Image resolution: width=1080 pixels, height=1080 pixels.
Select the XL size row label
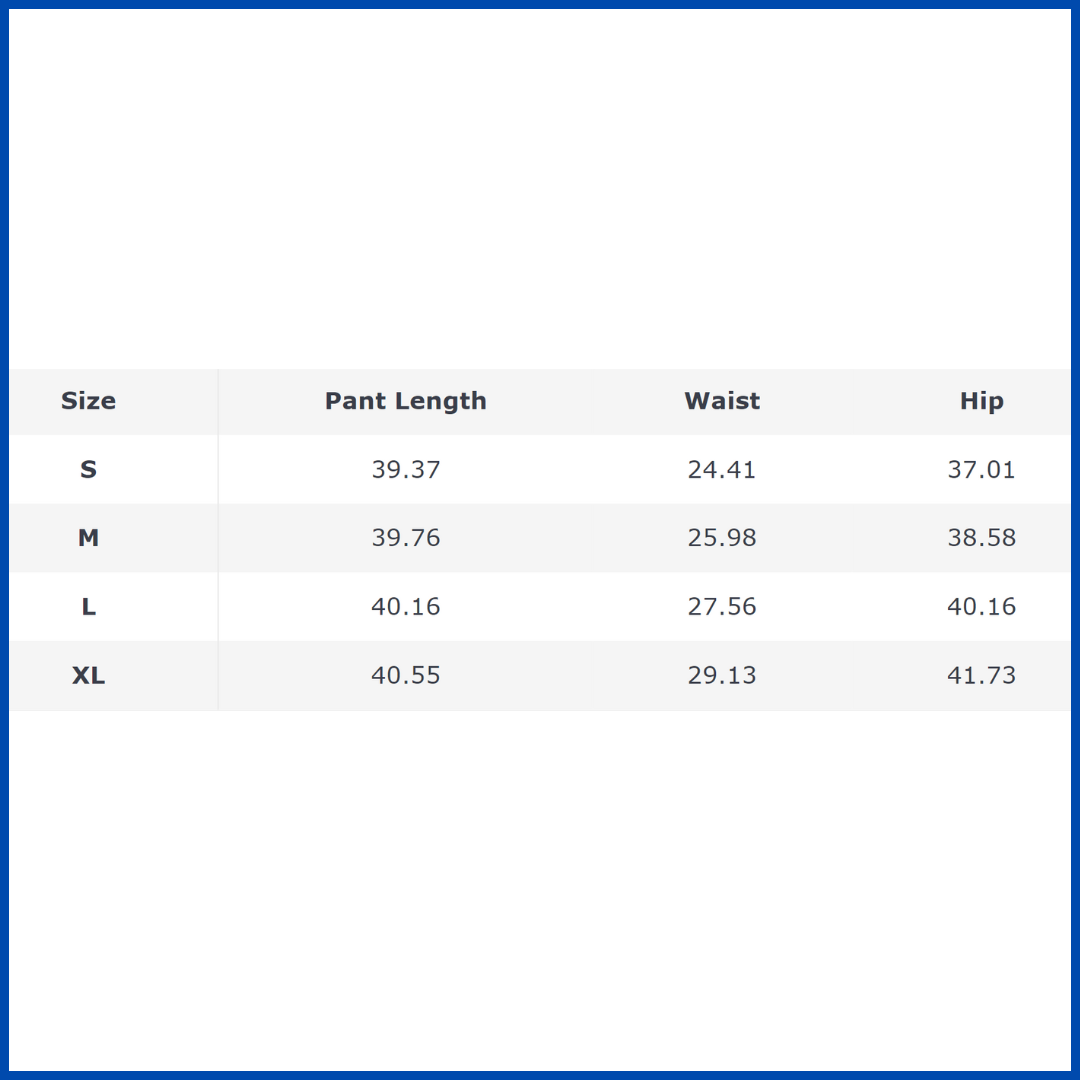click(88, 676)
